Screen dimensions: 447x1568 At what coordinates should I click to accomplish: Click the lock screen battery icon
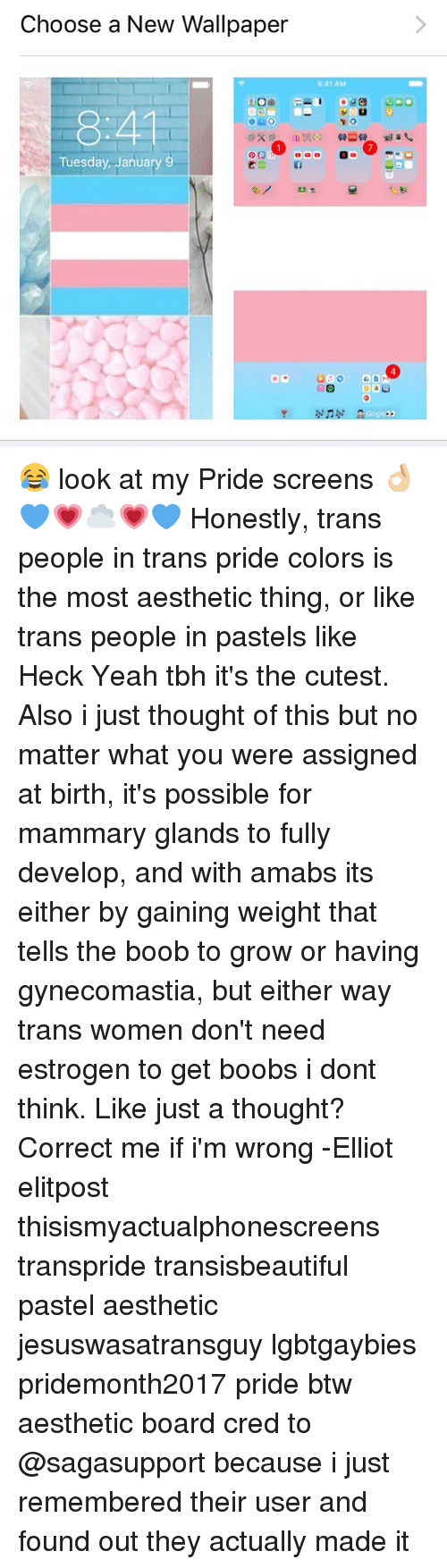[202, 84]
